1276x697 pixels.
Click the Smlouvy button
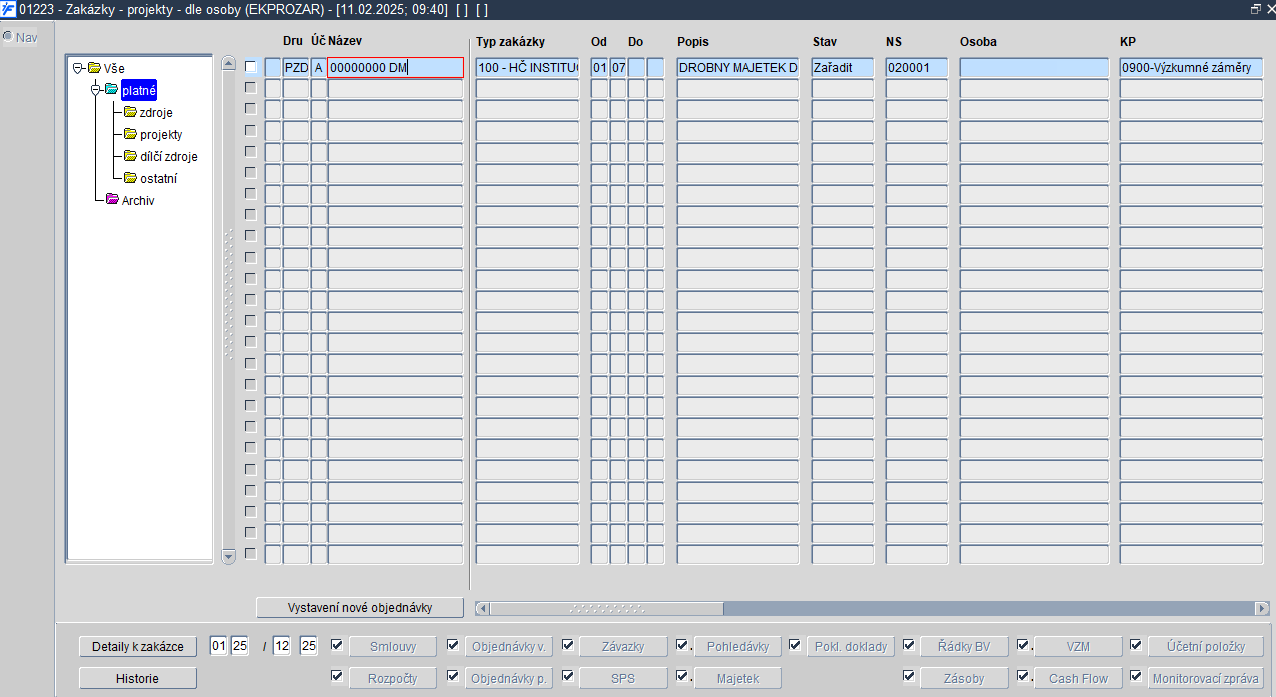(393, 647)
